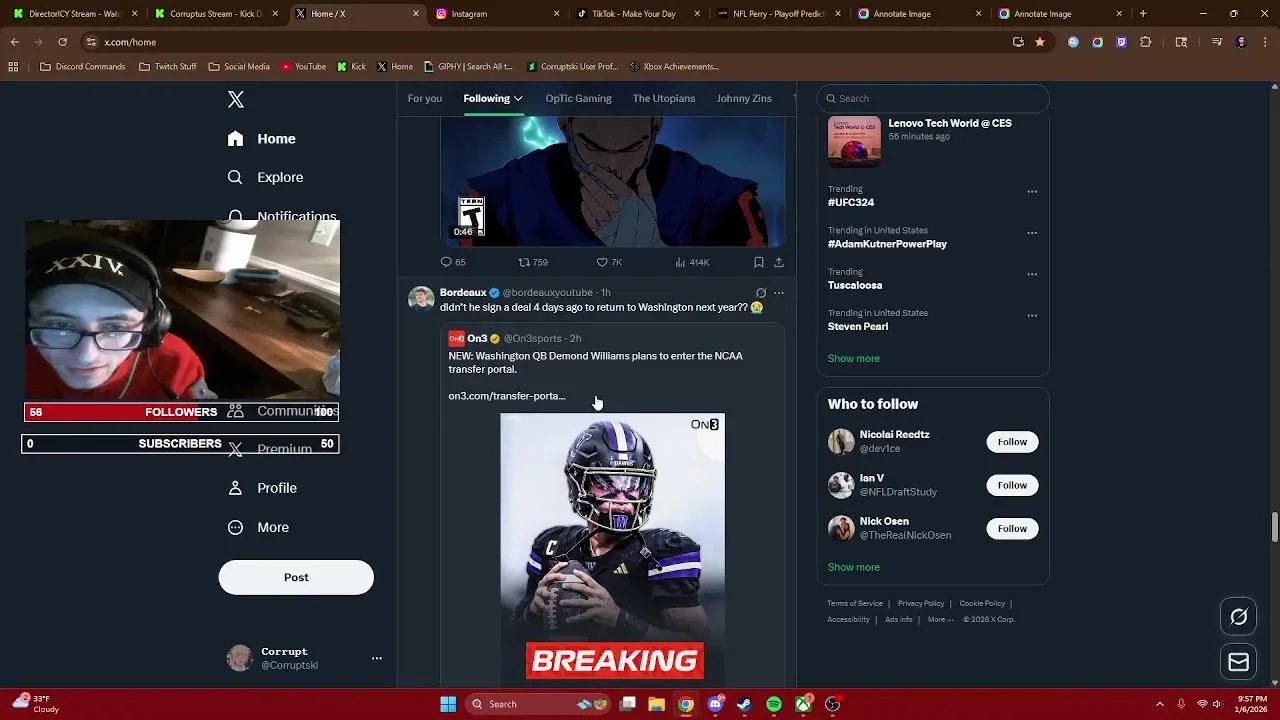
Task: Open Lenovo Tech World @ CES event
Action: [933, 140]
